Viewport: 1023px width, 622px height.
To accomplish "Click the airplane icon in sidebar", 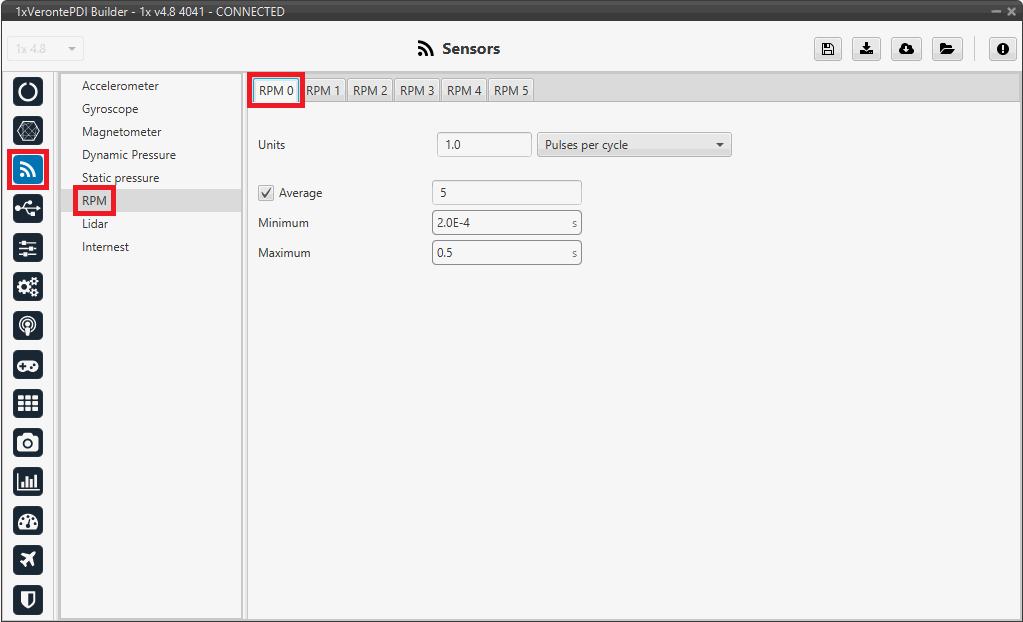I will 28,560.
